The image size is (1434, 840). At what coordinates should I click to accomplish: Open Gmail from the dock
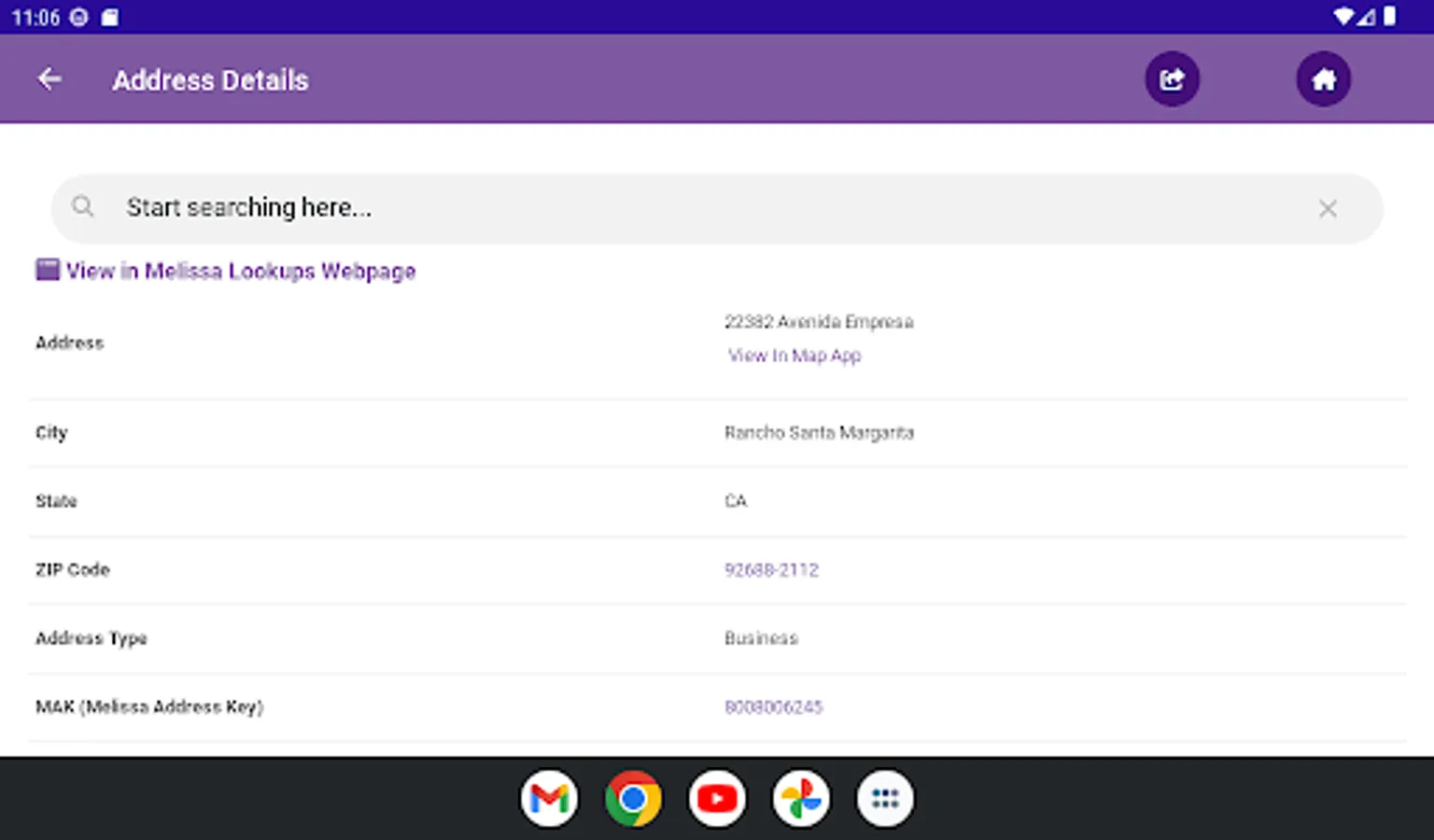550,798
